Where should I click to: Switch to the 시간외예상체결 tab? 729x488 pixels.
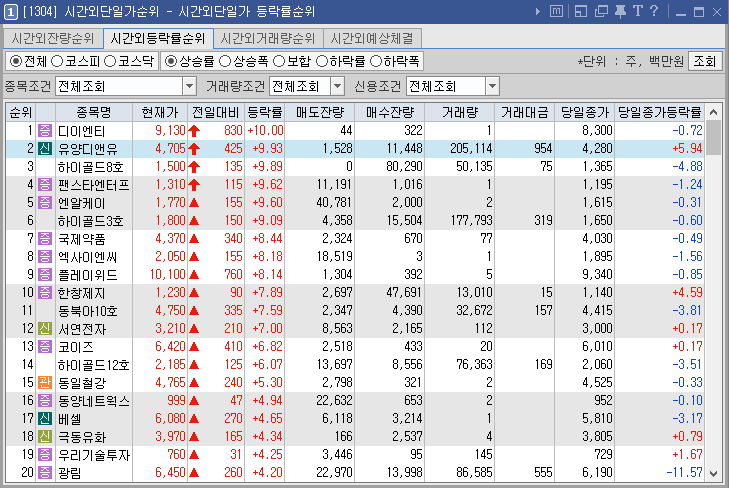(x=372, y=39)
